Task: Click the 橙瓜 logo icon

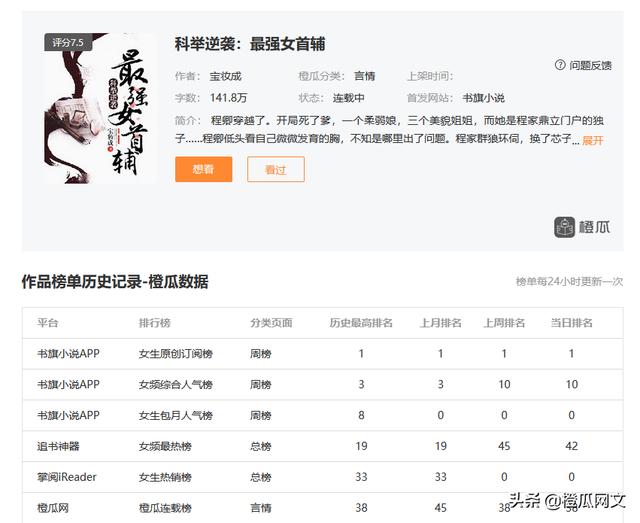Action: pyautogui.click(x=564, y=227)
